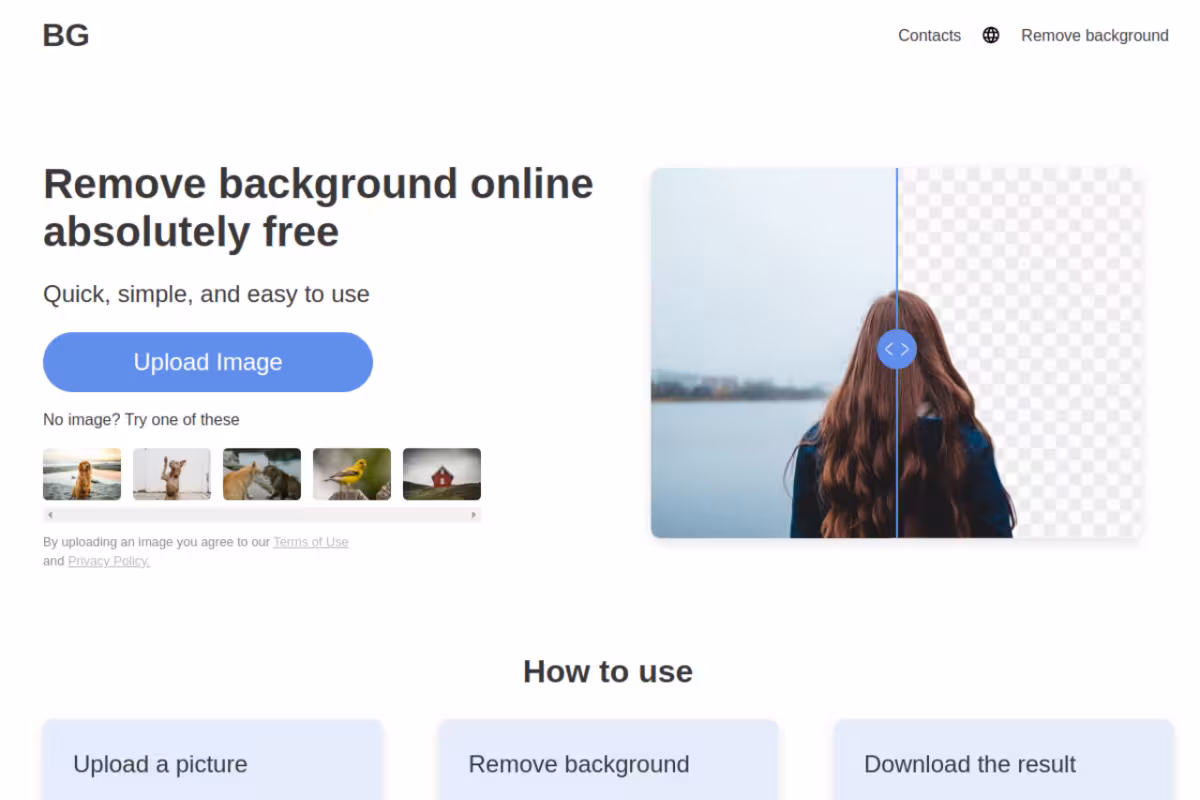This screenshot has height=800, width=1200.
Task: Click the sample images scrollbar left arrow
Action: 50,515
